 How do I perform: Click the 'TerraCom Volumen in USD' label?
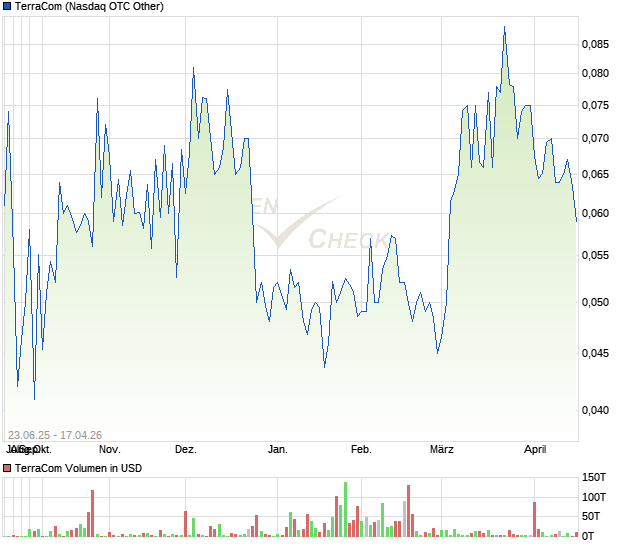click(x=78, y=468)
